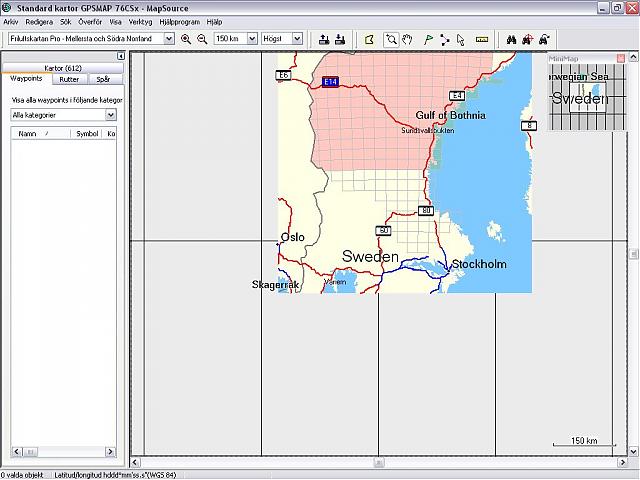The image size is (640, 480).
Task: Open the Hjälpprogram menu
Action: coord(180,22)
